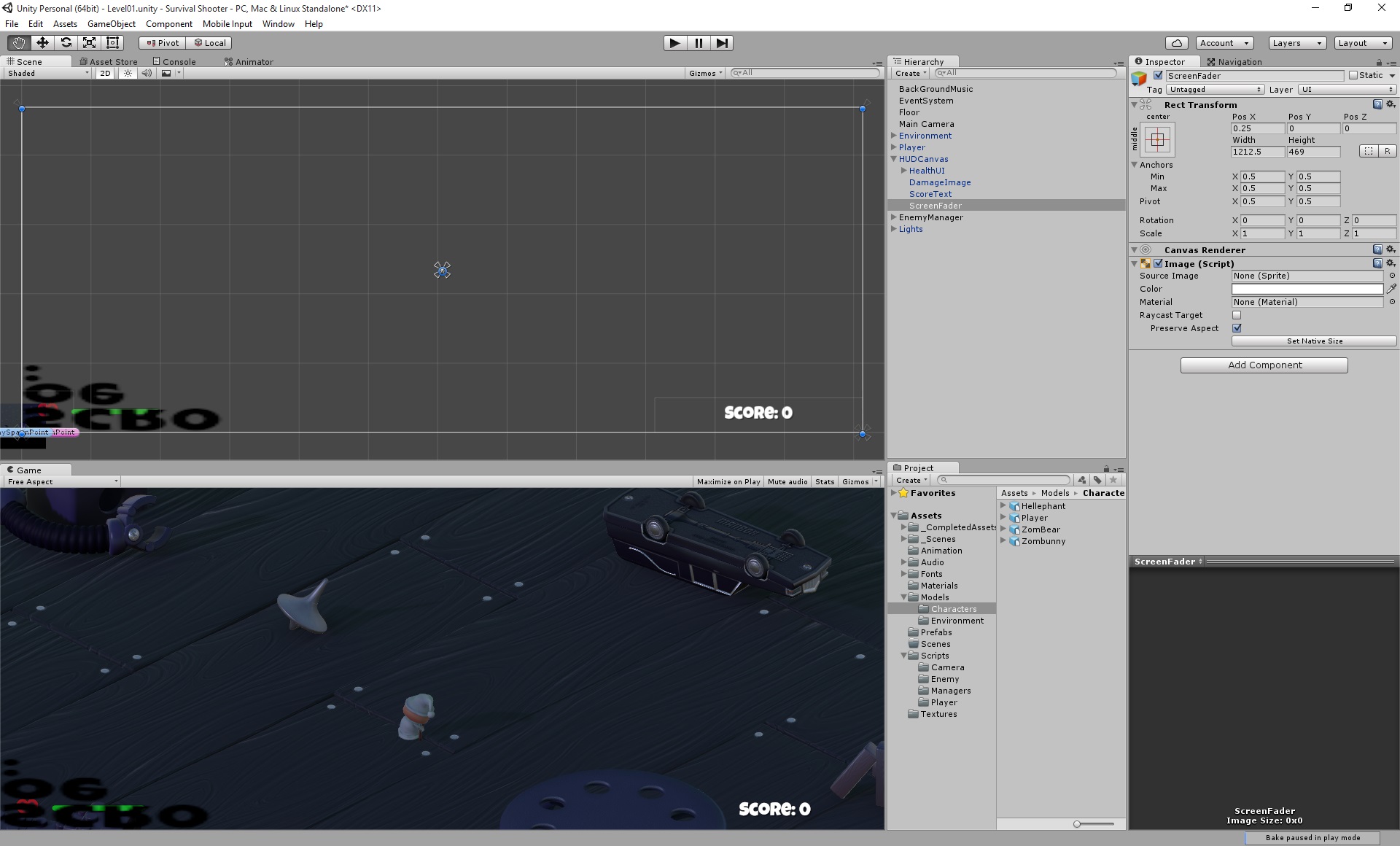Screen dimensions: 1400x846
Task: Open Source Image object picker
Action: [1391, 276]
